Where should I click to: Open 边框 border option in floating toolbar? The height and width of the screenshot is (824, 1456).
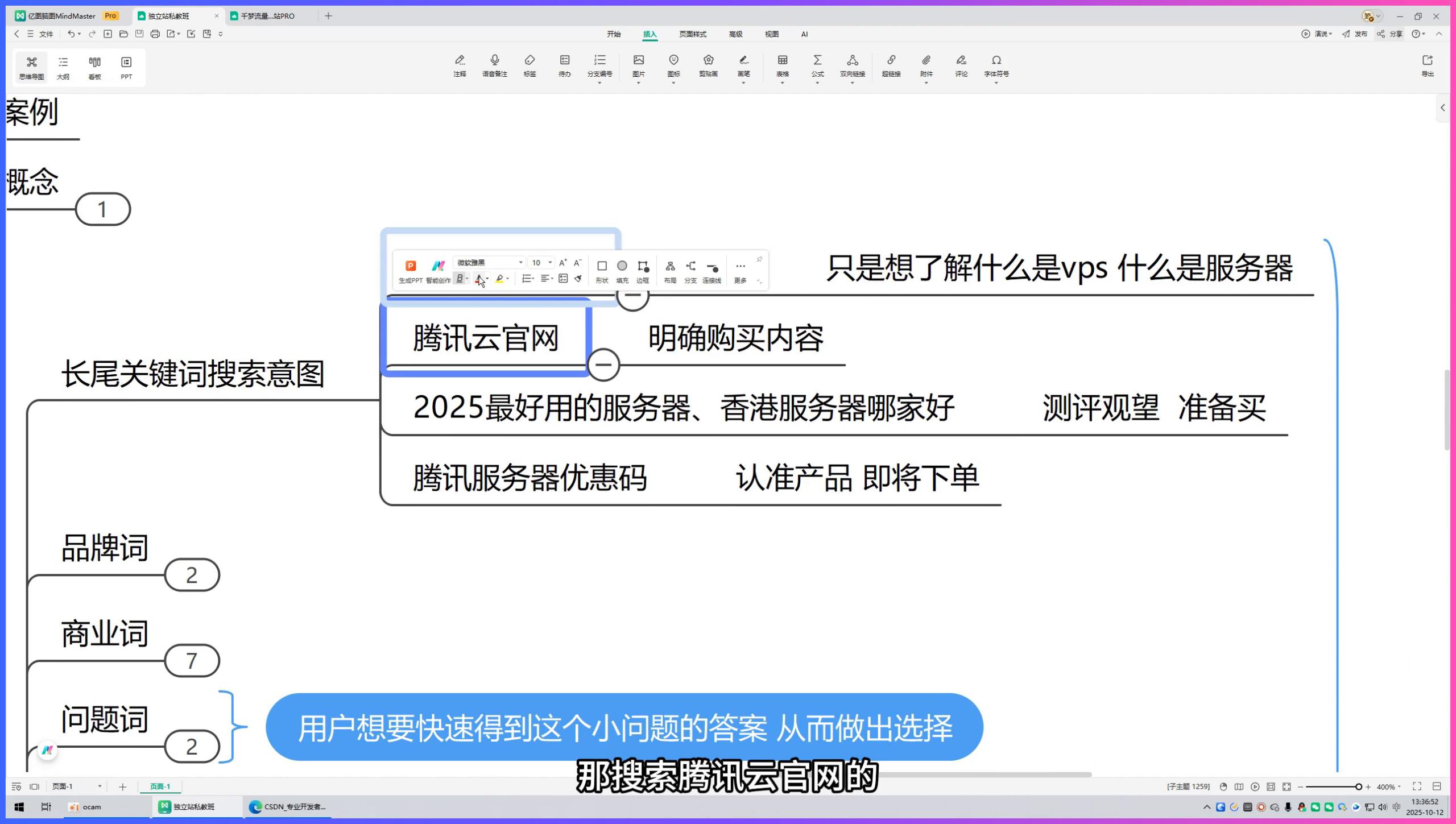(x=643, y=271)
